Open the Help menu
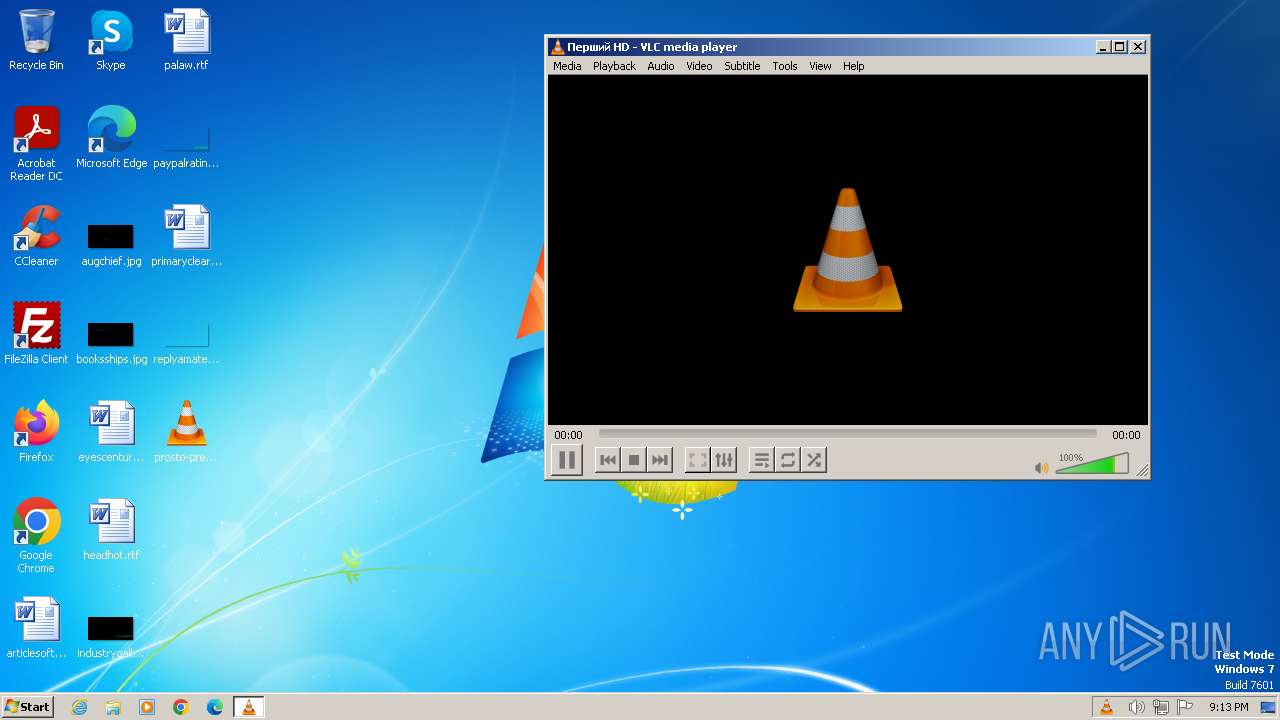 pos(853,66)
